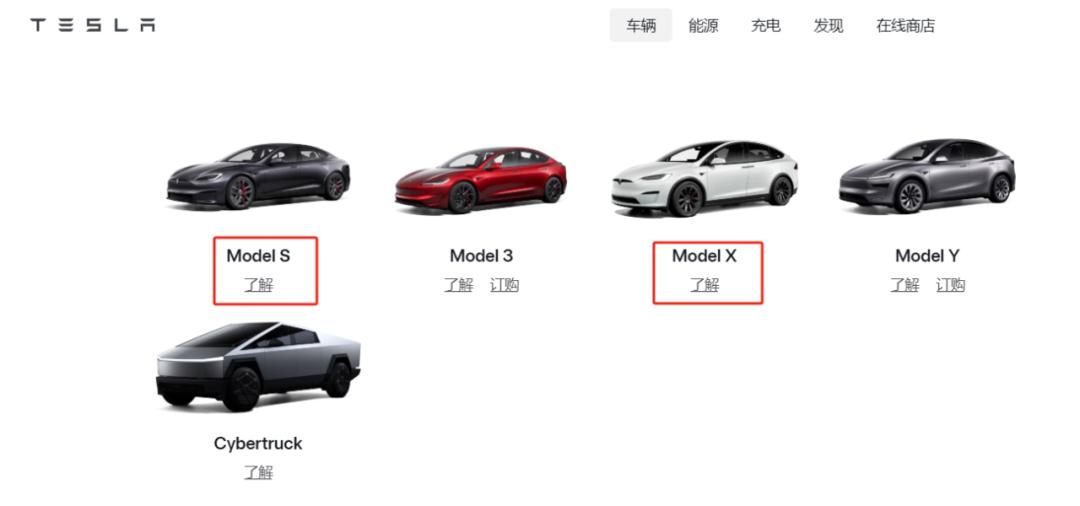Select the red Model 3 car image
The image size is (1080, 506).
[481, 179]
